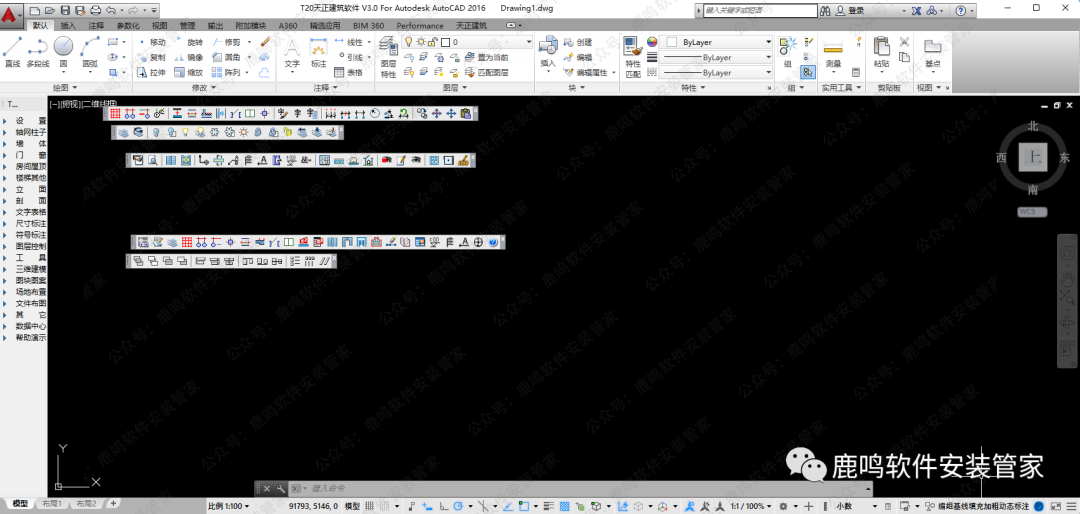
Task: Click the erase tool in 修改 panel
Action: (266, 42)
